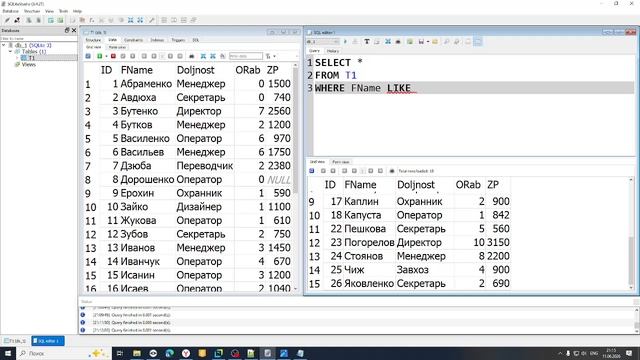
Task: Insert a new row with green plus icon
Action: pyautogui.click(x=99, y=56)
